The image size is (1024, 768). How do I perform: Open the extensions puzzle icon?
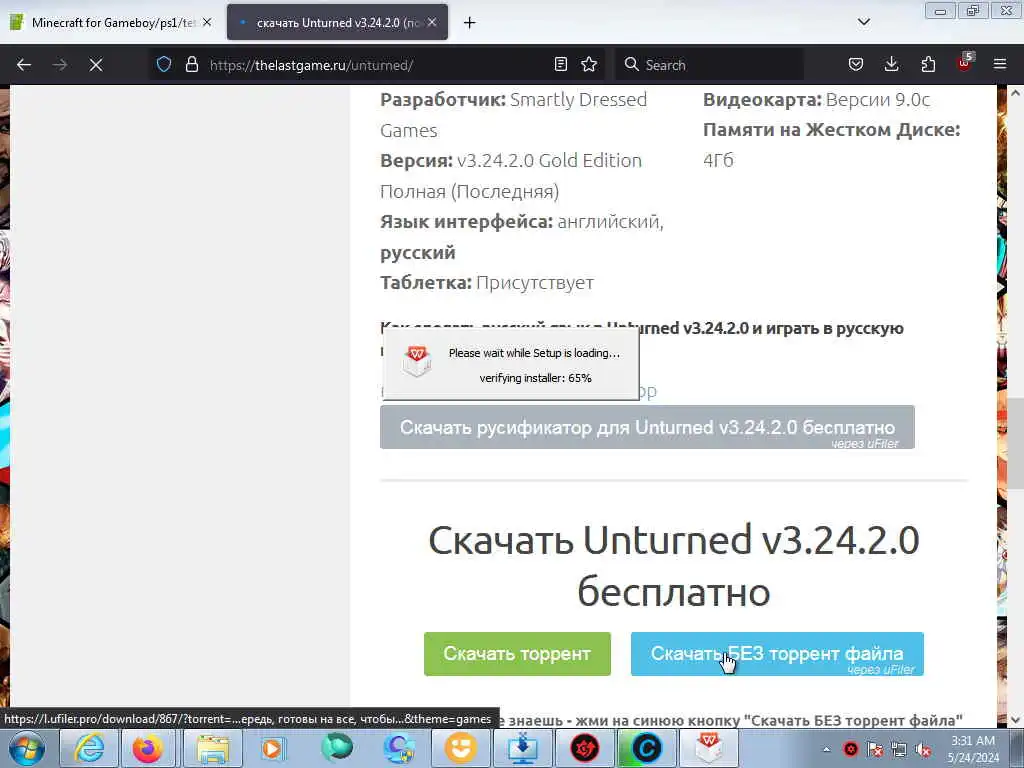pyautogui.click(x=928, y=64)
